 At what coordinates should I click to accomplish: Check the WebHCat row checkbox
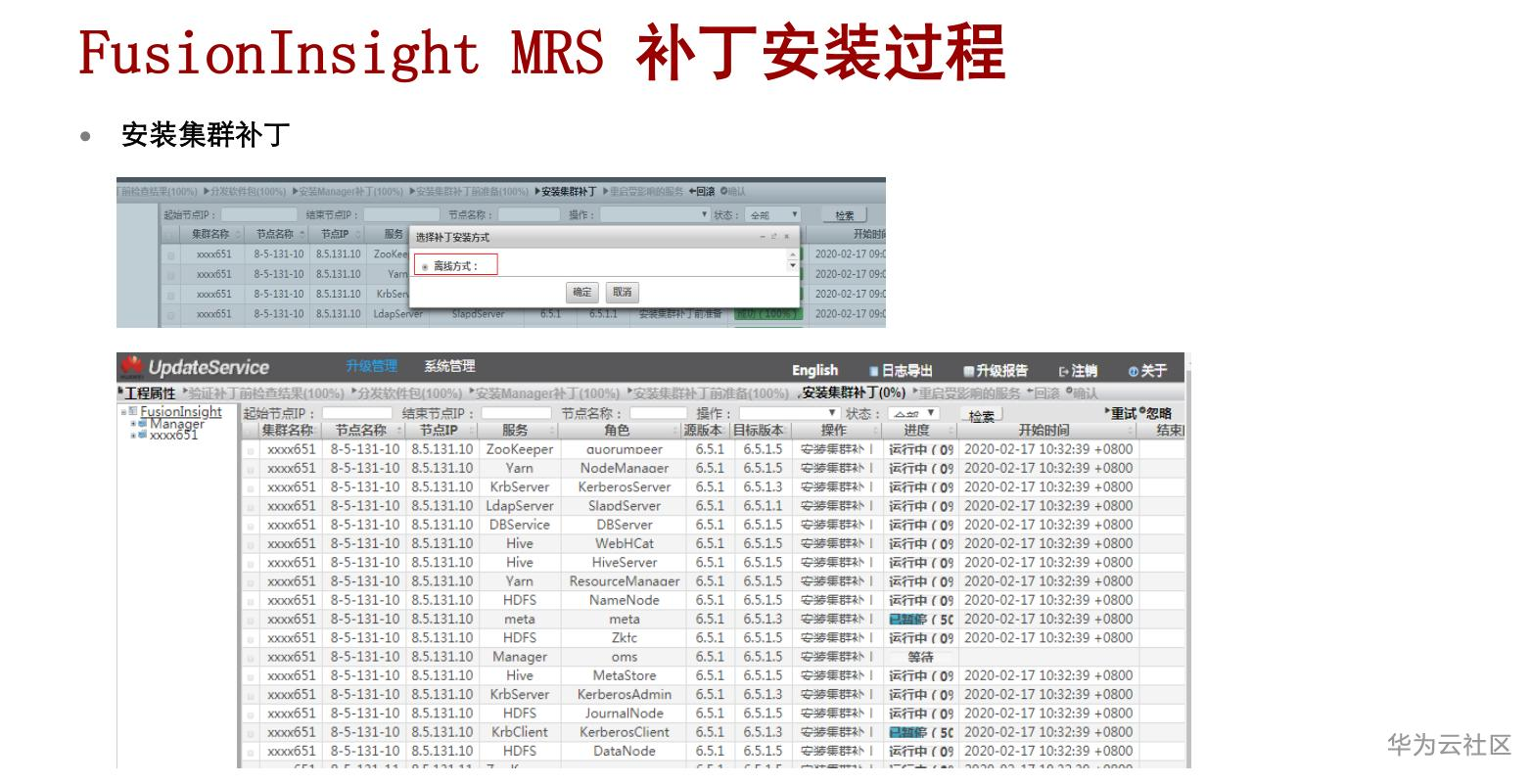pos(251,544)
